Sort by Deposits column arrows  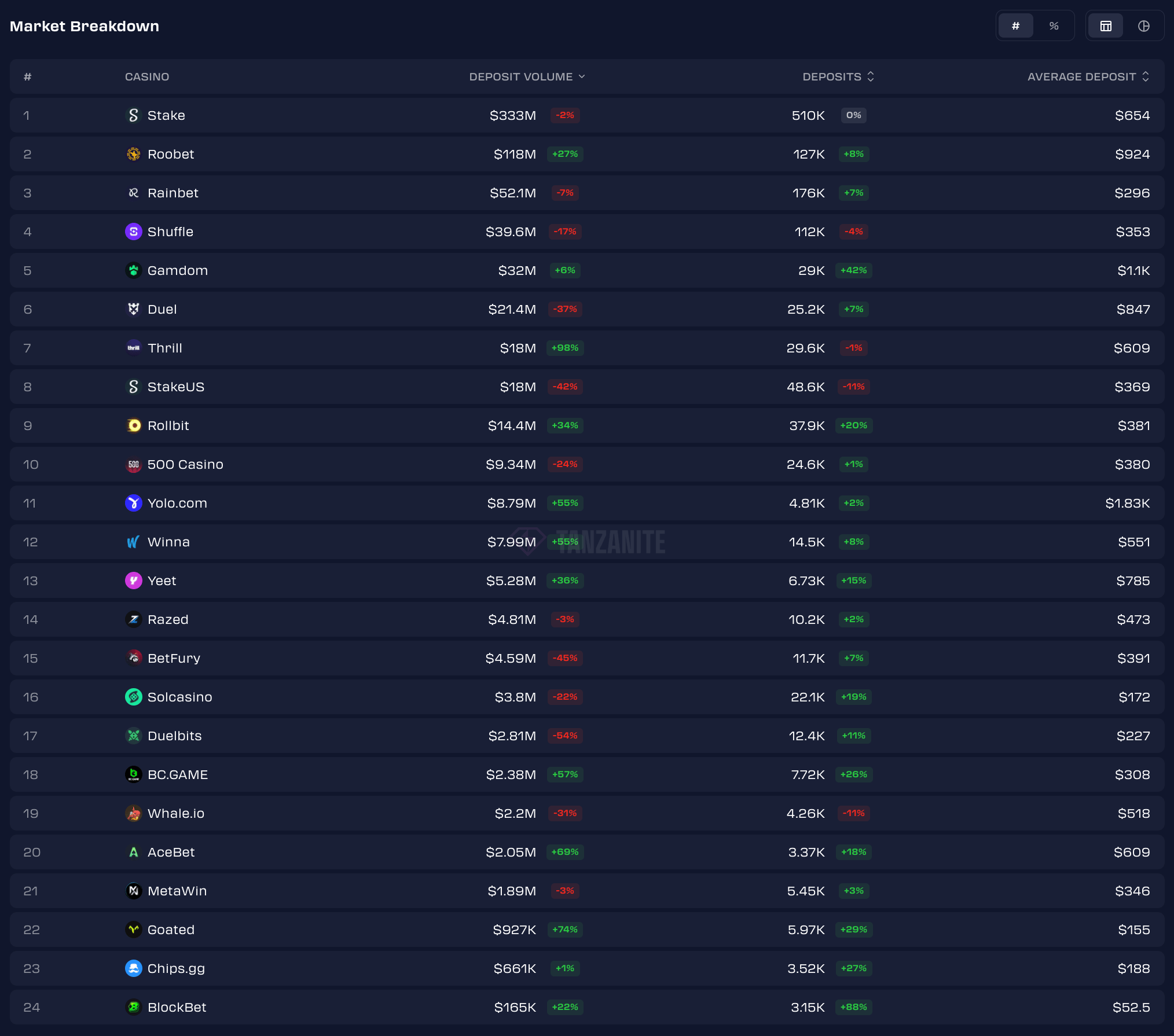tap(870, 76)
